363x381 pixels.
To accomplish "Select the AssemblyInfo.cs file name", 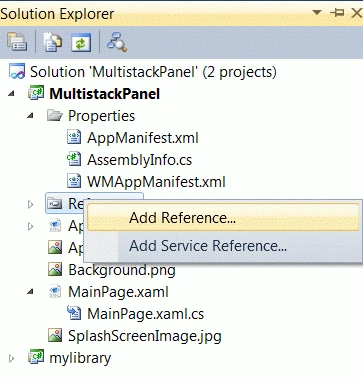I will pos(140,160).
